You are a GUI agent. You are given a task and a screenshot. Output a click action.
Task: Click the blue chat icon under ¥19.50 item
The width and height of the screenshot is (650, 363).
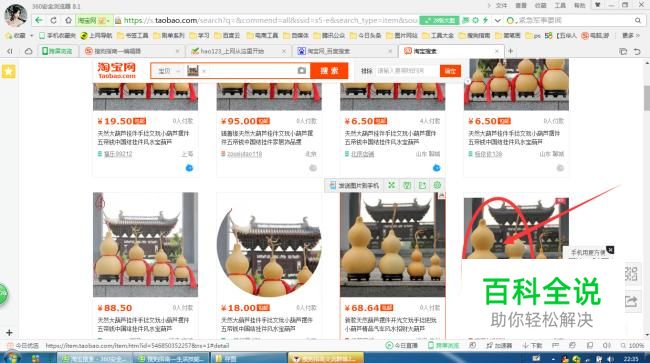(x=189, y=168)
